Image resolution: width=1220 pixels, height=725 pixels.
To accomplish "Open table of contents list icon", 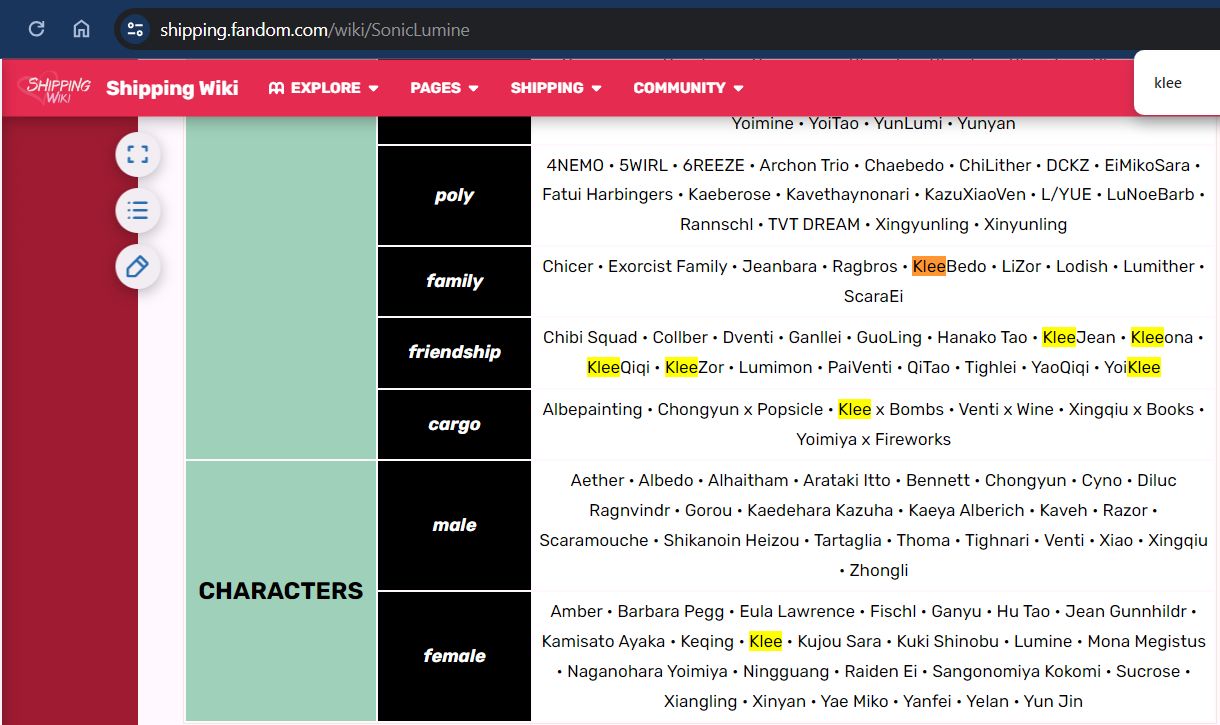I will tap(138, 210).
